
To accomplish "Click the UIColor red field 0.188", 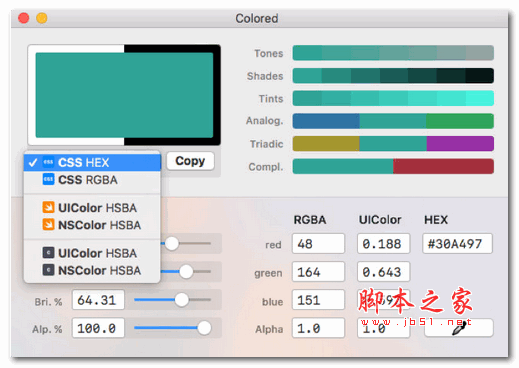I will pos(384,244).
